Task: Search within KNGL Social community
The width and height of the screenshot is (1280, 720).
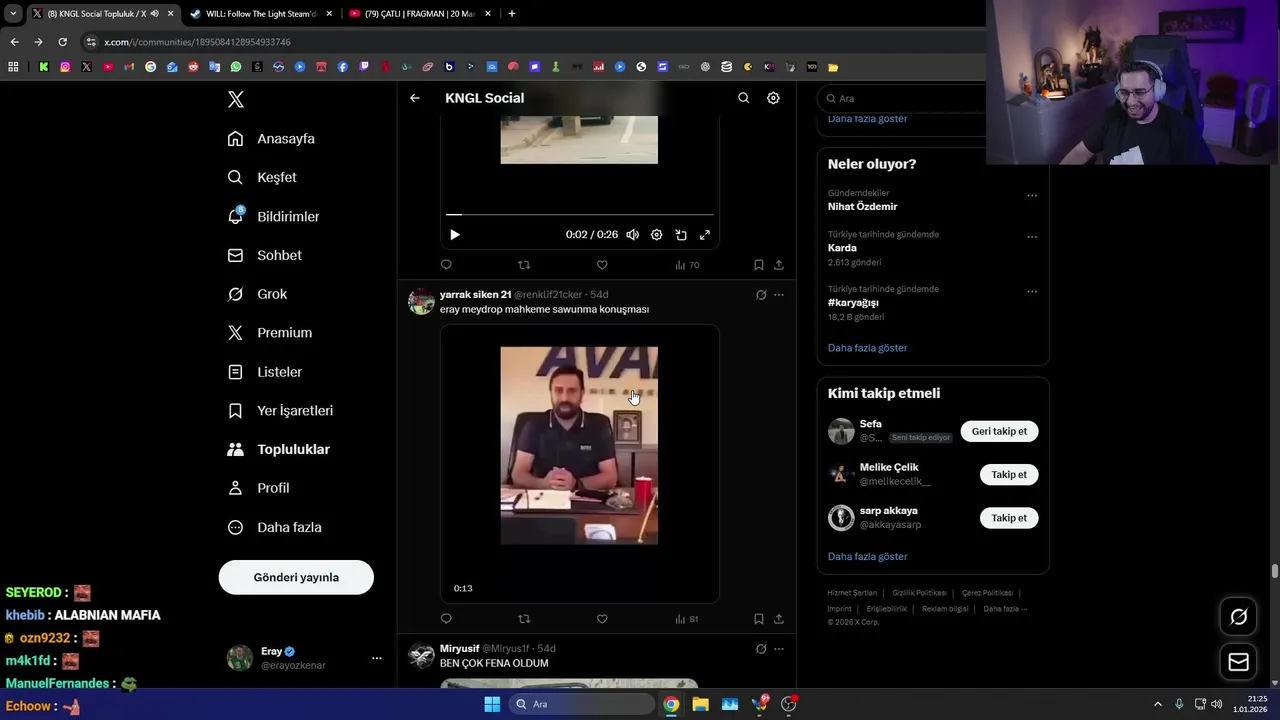Action: coord(743,98)
